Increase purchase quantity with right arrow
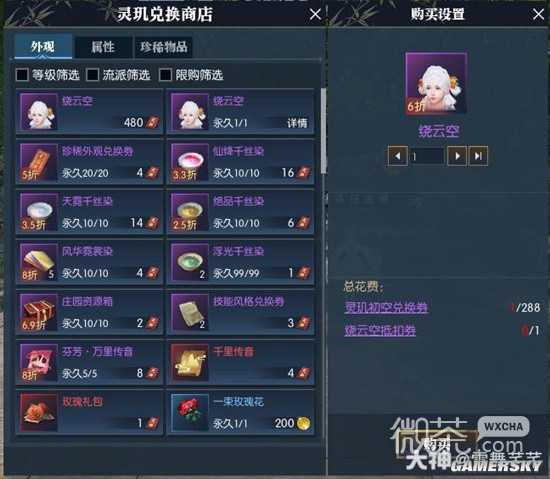This screenshot has height=479, width=550. click(457, 156)
